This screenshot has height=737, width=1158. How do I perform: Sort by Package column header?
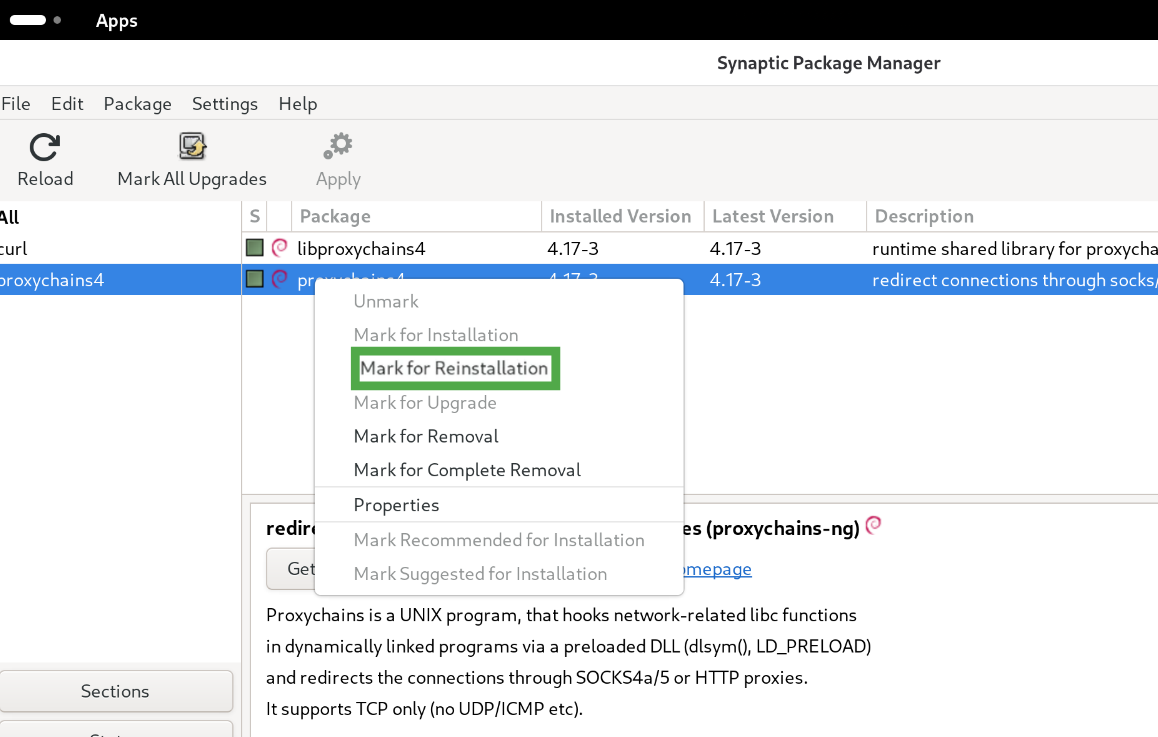417,216
